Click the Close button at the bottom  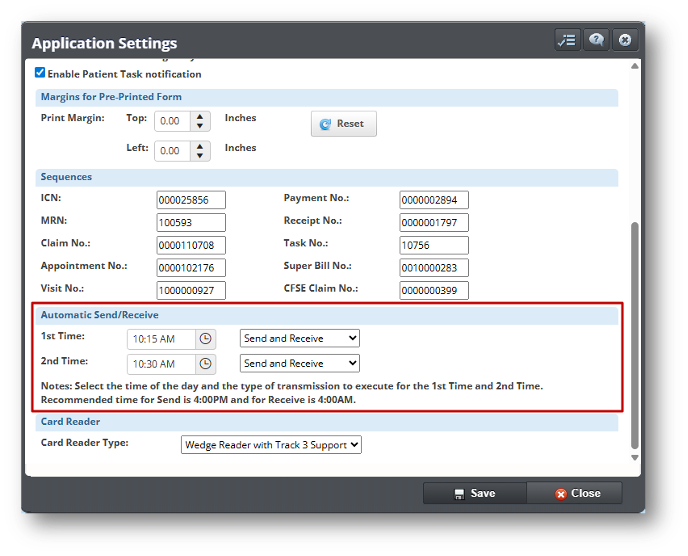pyautogui.click(x=577, y=493)
